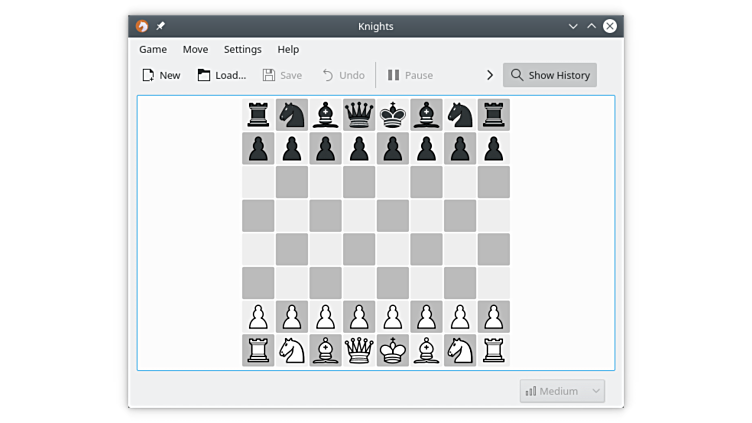Click the pin icon in the title bar
Viewport: 752px width, 423px height.
[161, 26]
